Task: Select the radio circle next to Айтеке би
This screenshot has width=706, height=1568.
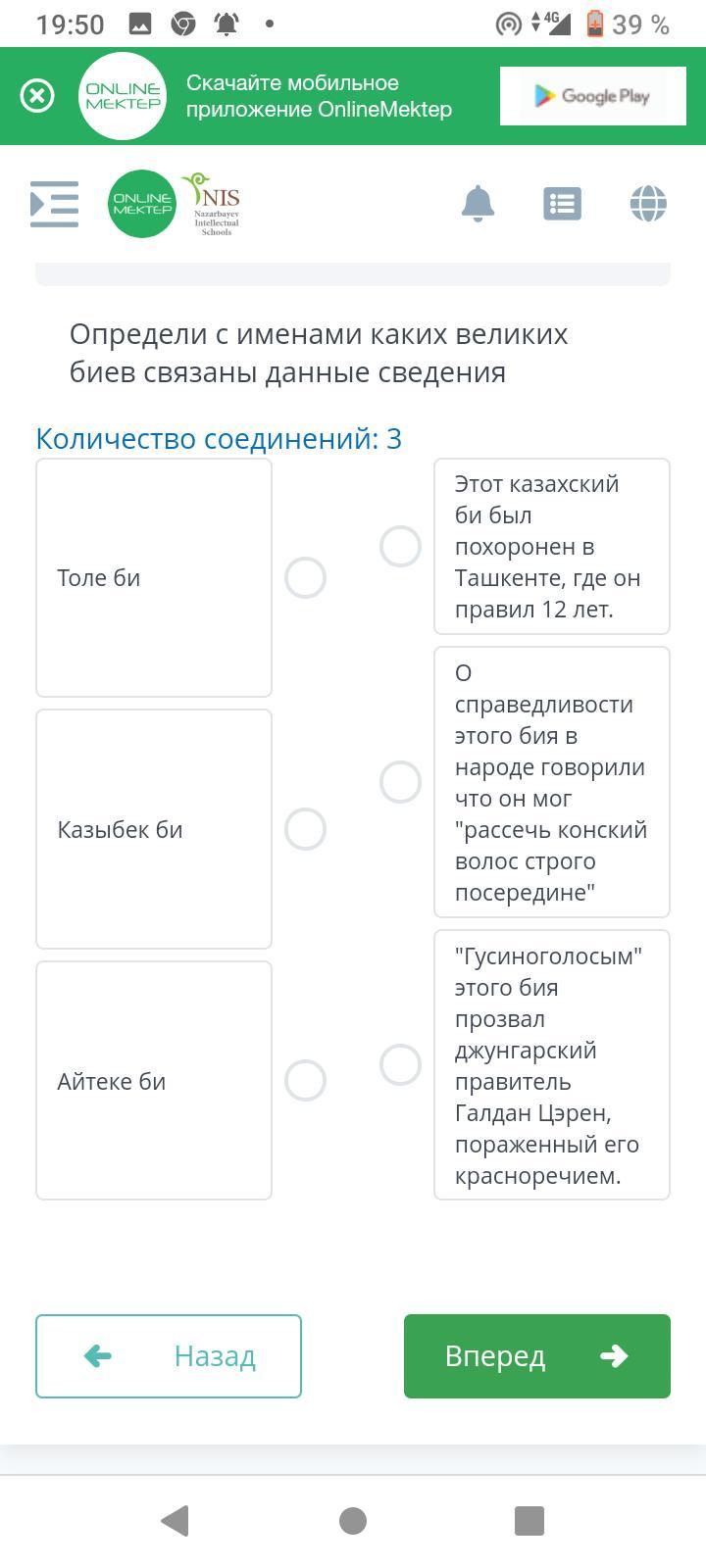Action: 305,1081
